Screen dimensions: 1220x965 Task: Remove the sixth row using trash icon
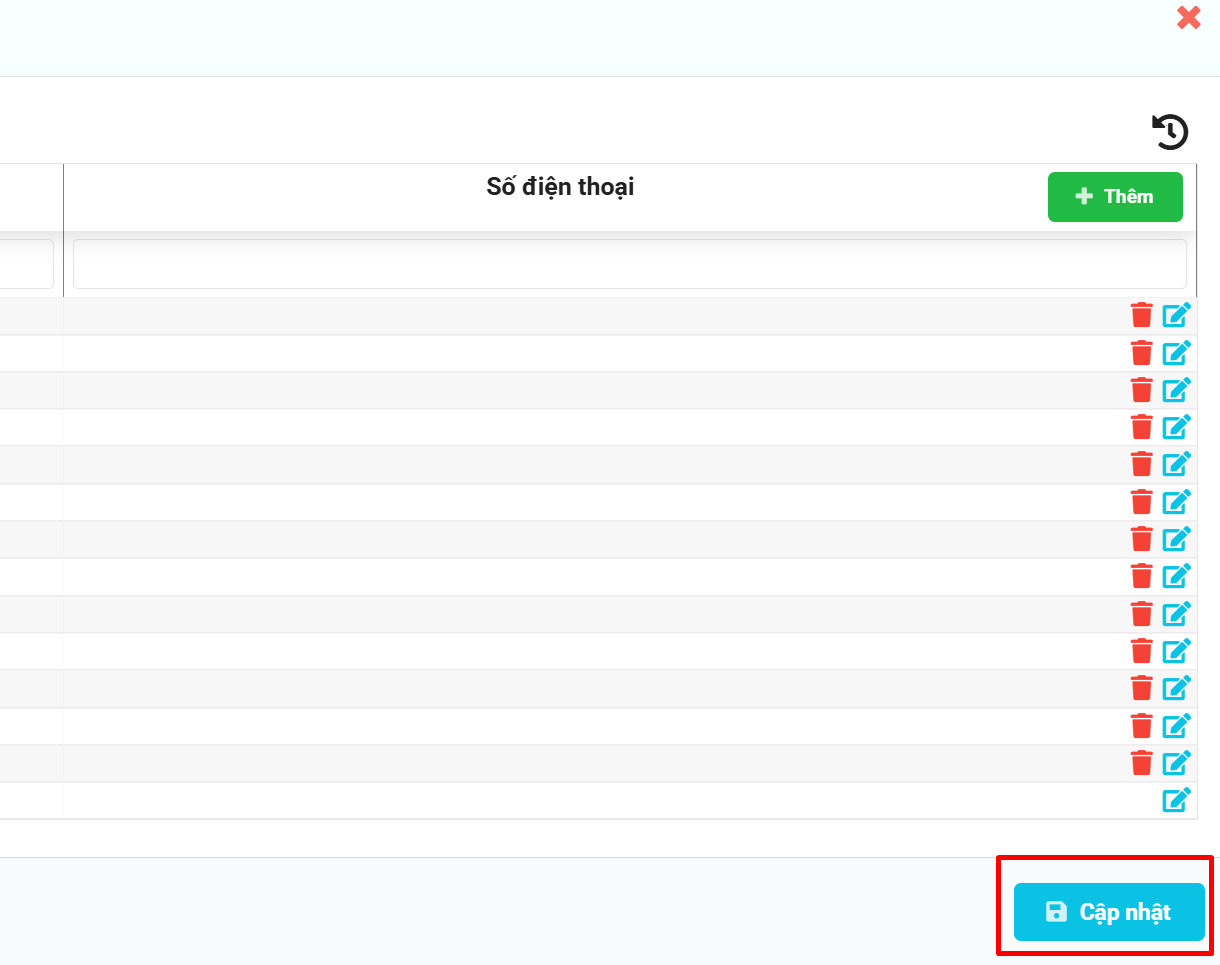[1141, 502]
